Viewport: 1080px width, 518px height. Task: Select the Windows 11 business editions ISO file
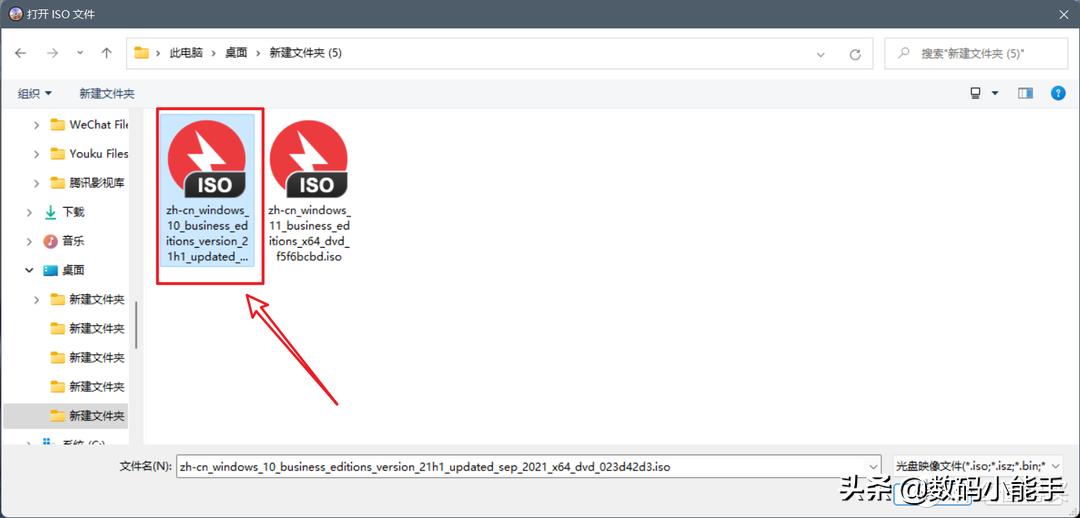click(x=309, y=191)
